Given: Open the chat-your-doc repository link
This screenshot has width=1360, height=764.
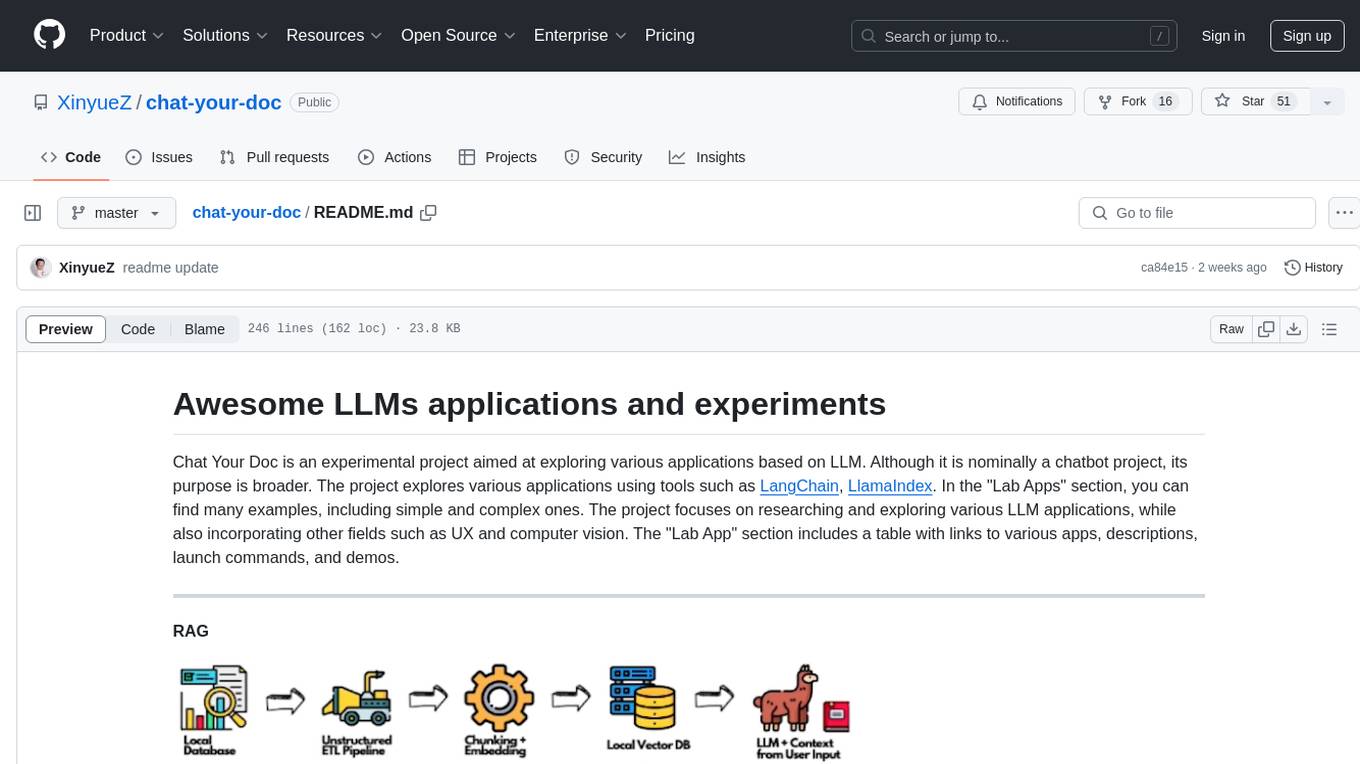Looking at the screenshot, I should coord(214,102).
